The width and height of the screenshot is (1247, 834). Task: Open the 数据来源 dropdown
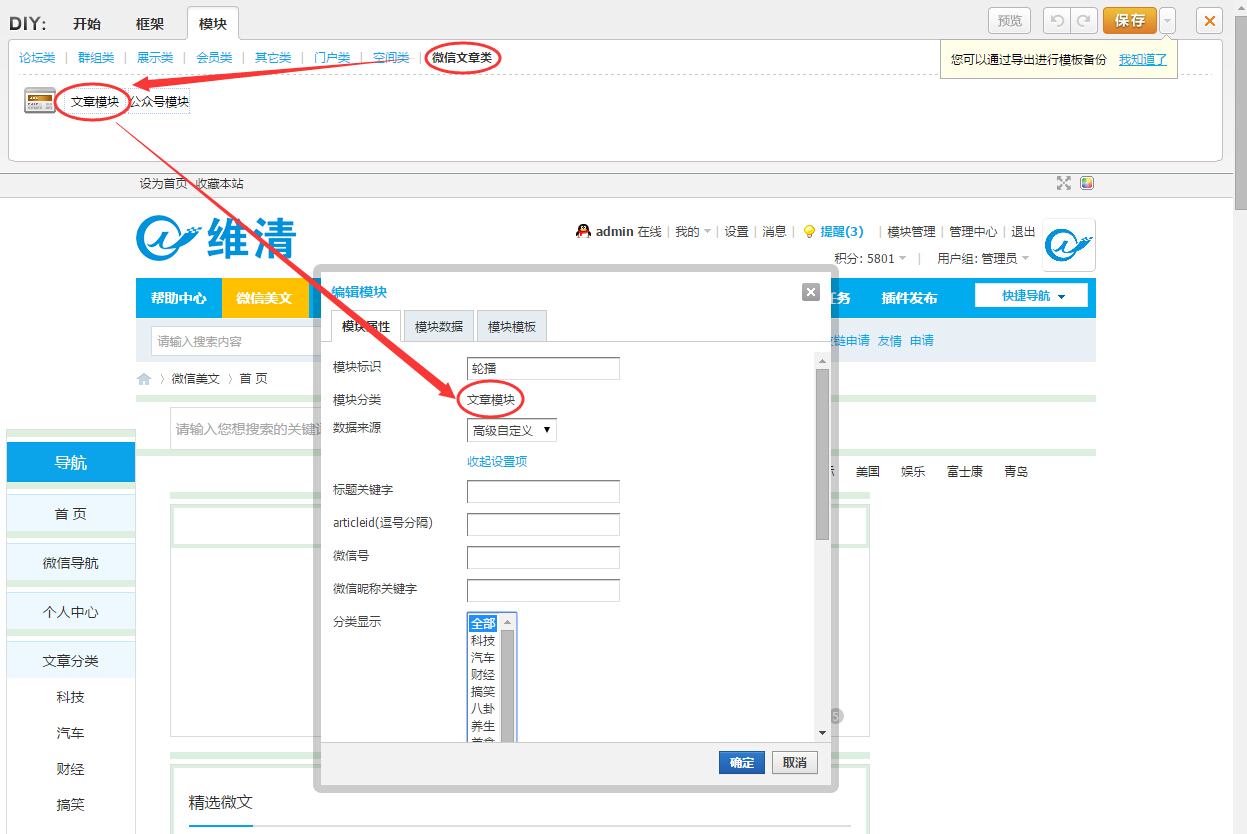512,430
